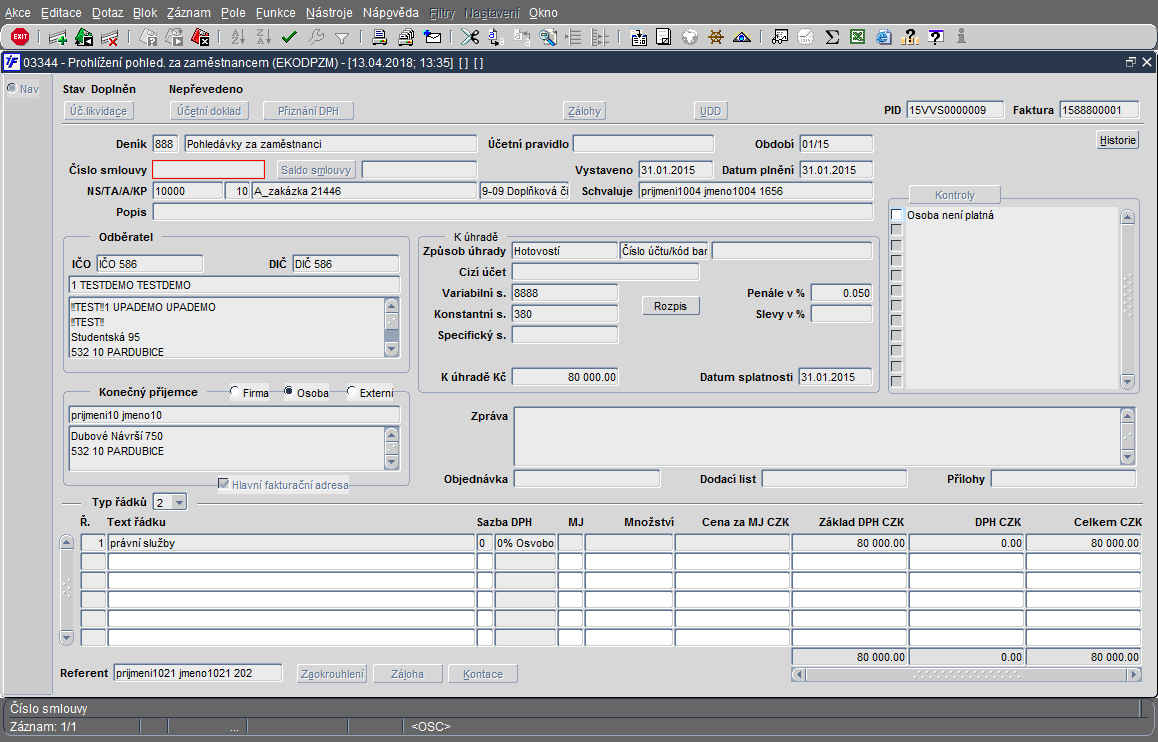
Task: Select the Firma radio button
Action: (235, 393)
